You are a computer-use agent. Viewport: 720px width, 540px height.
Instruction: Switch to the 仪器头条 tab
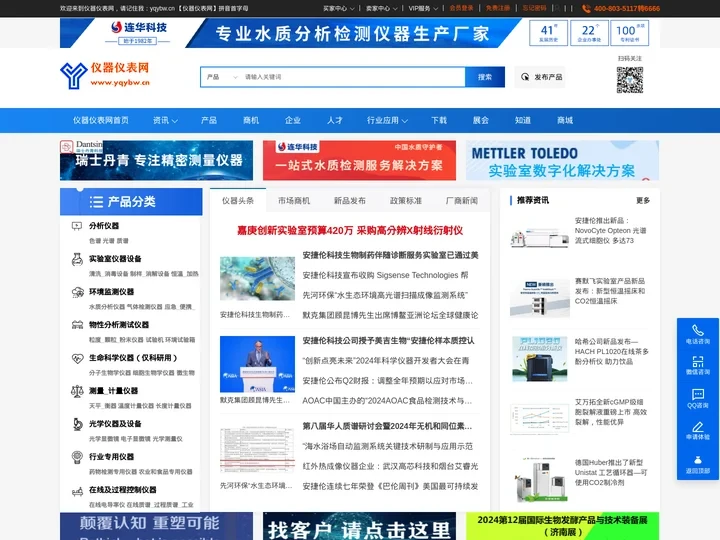tap(238, 201)
